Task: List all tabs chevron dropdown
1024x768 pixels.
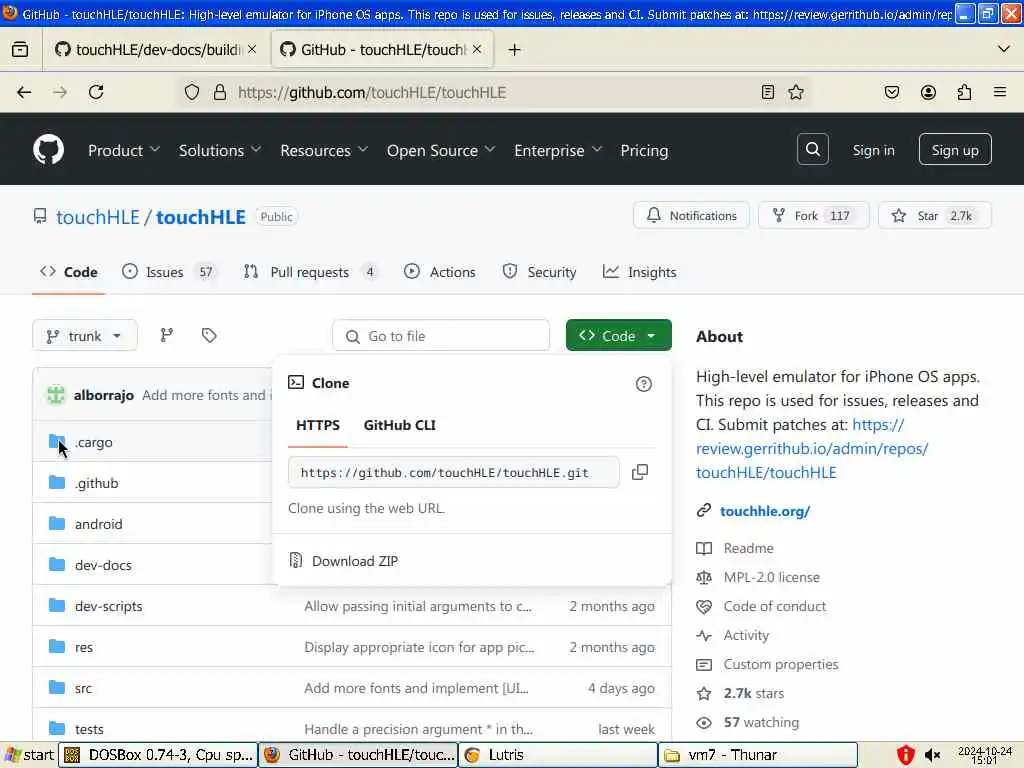Action: (1004, 49)
